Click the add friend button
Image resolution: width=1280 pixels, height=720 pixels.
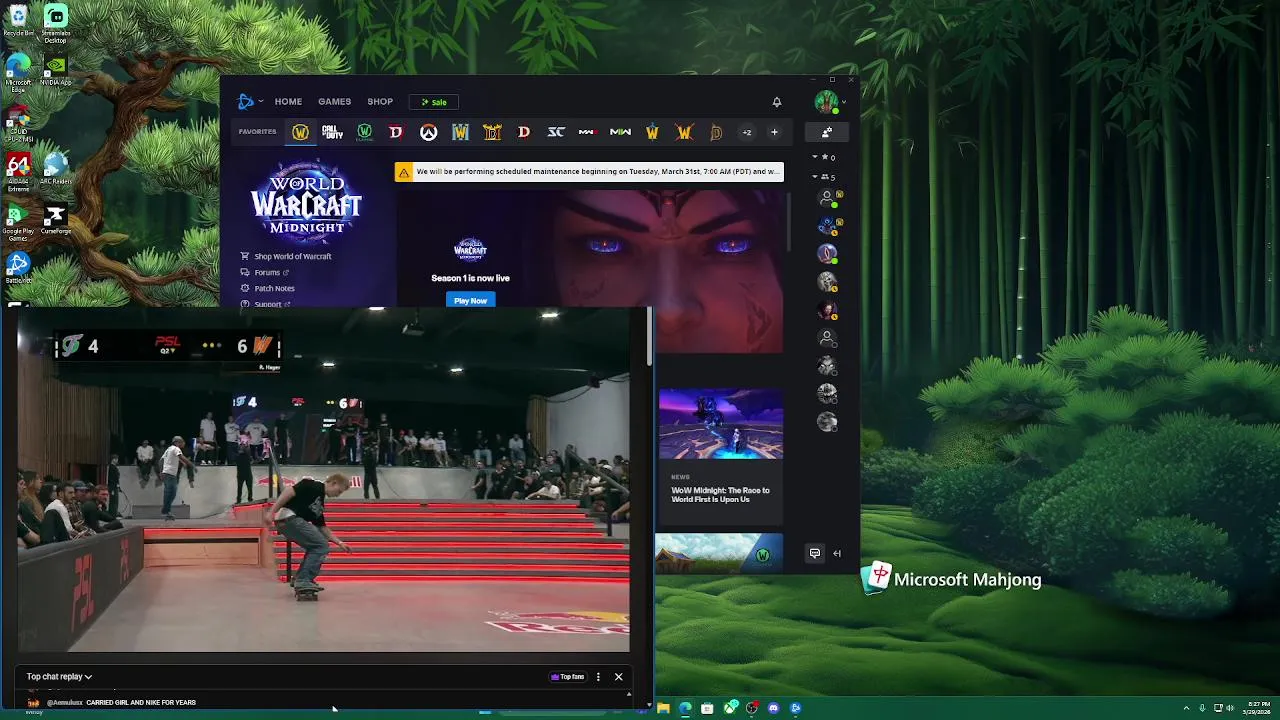tap(827, 132)
